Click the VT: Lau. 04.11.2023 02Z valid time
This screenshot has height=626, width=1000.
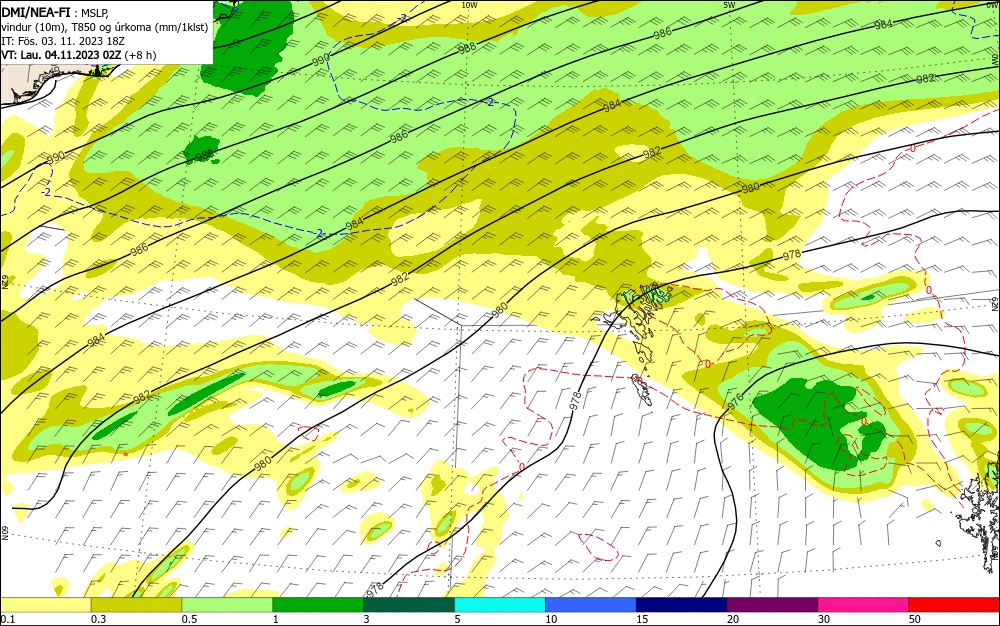tap(78, 55)
